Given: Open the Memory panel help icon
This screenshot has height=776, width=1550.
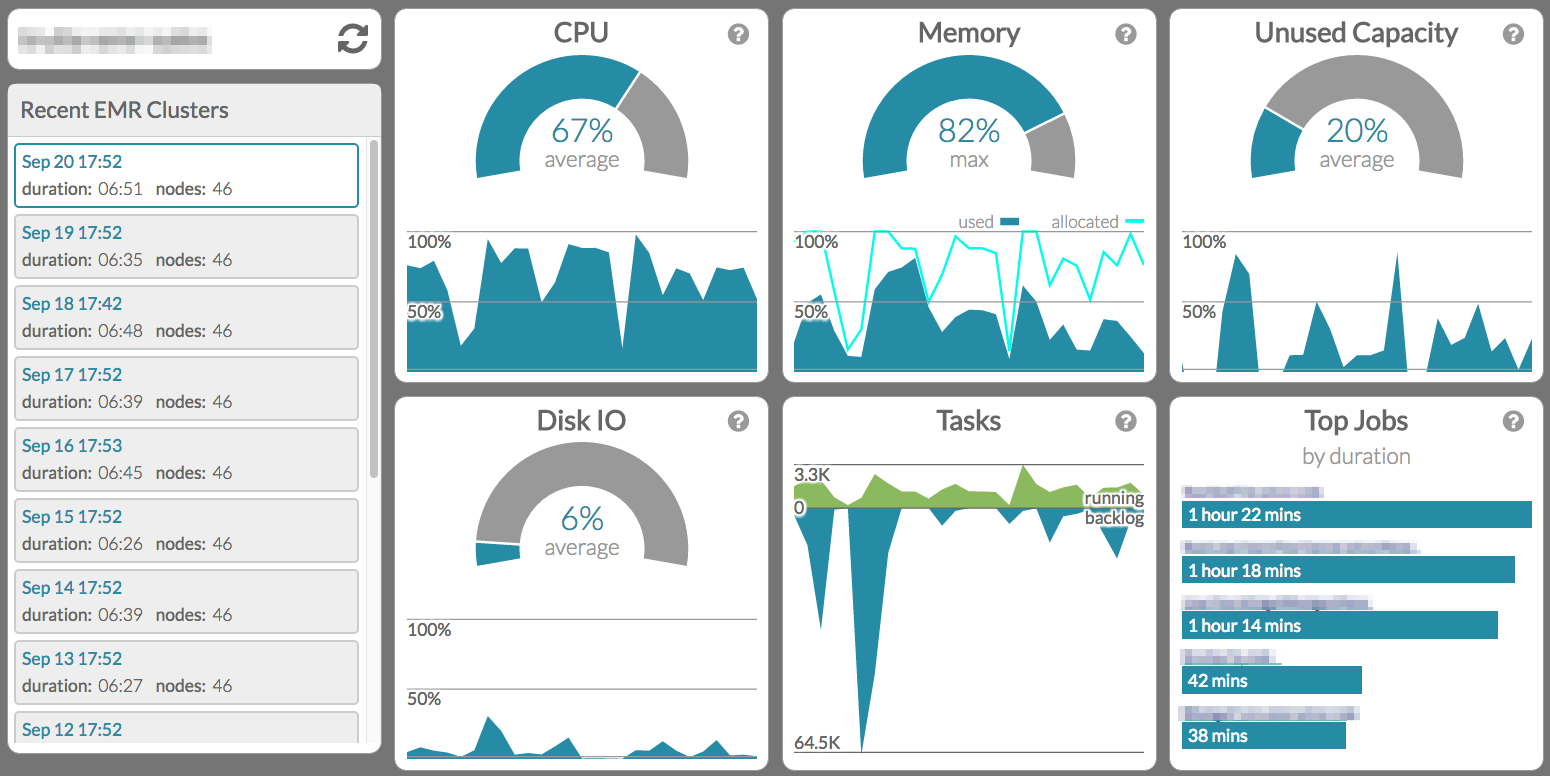Looking at the screenshot, I should [x=1126, y=34].
